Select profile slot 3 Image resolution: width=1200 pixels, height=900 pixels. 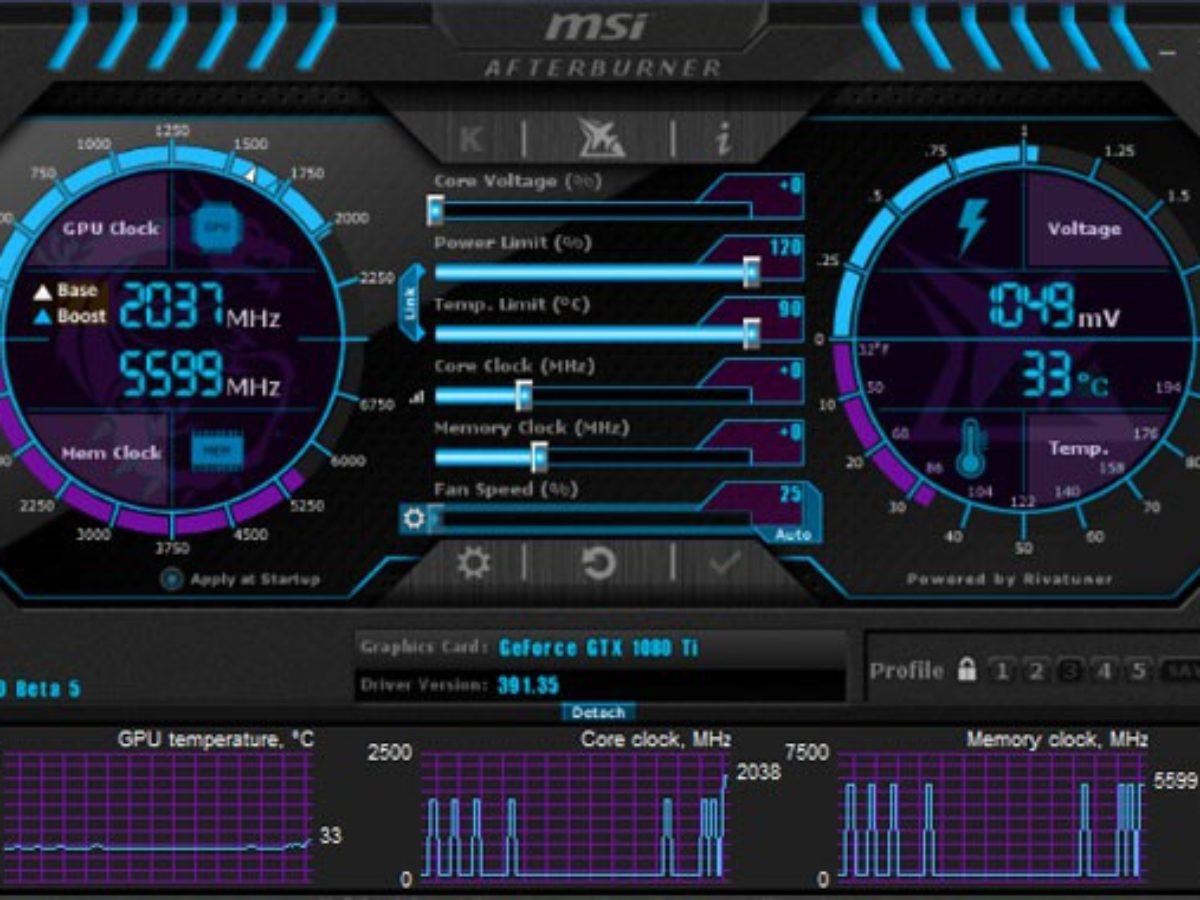pyautogui.click(x=1070, y=671)
